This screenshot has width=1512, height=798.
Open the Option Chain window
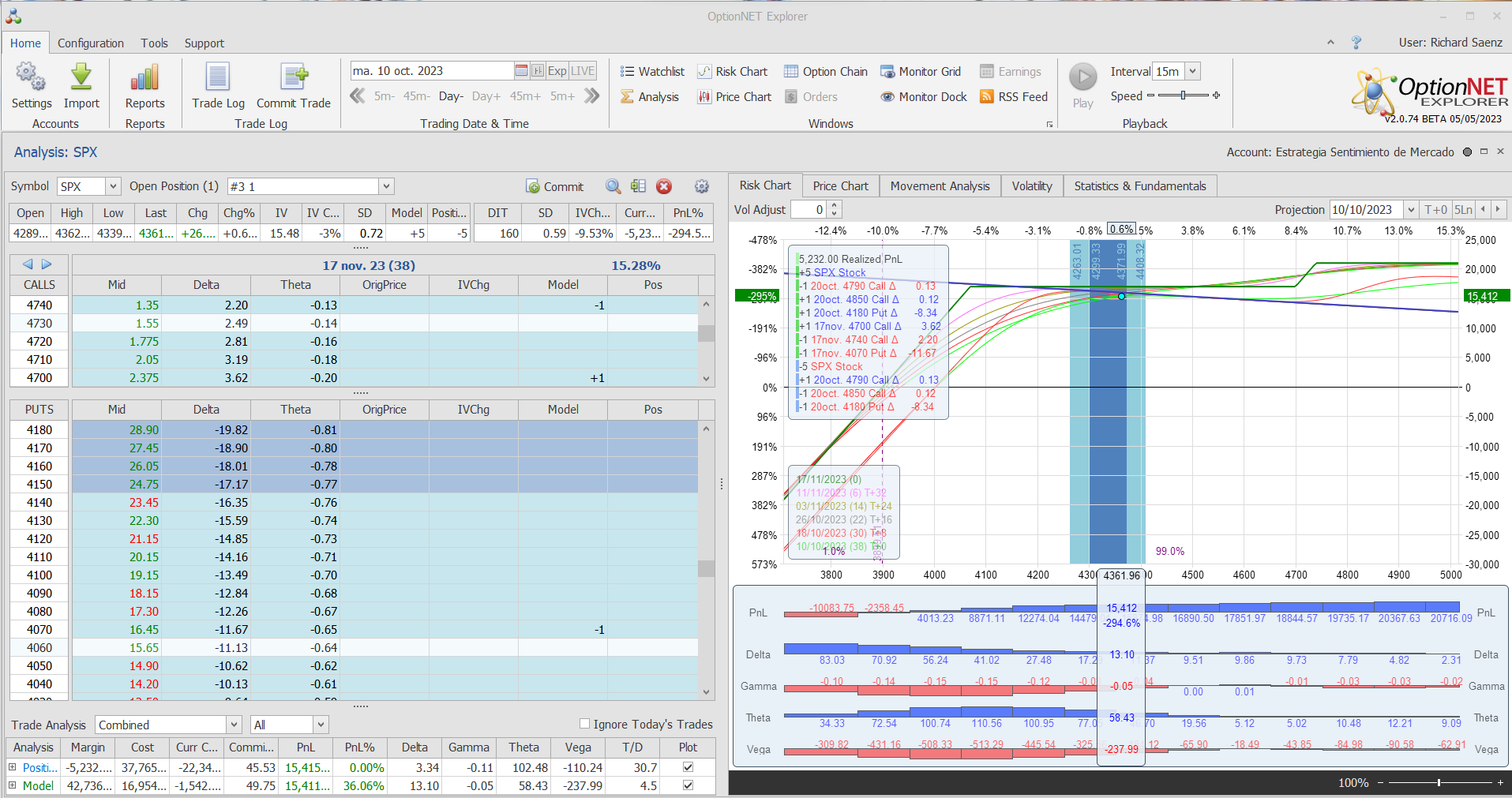[826, 72]
